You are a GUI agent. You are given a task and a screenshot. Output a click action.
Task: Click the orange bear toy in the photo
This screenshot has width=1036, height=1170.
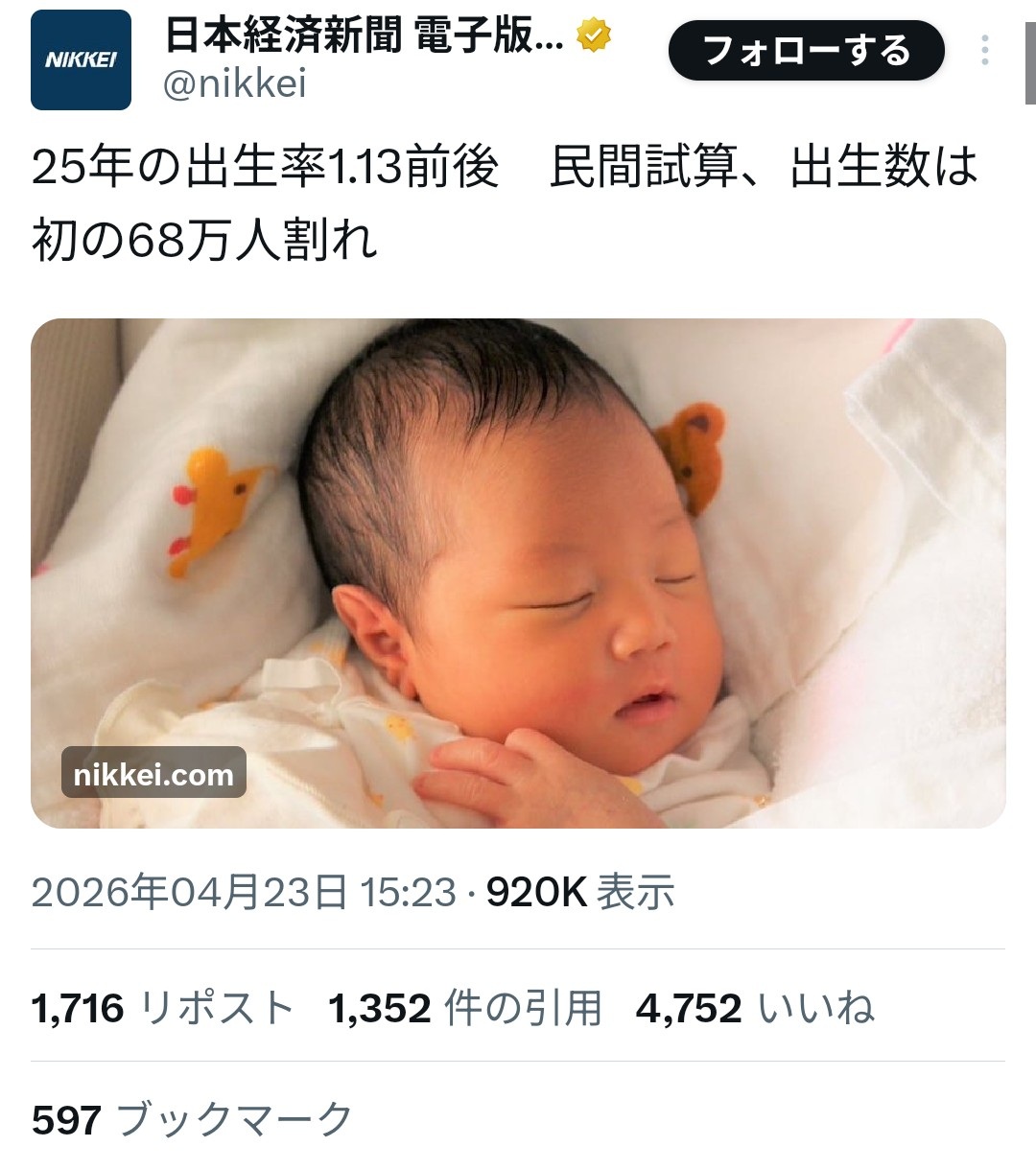point(691,456)
